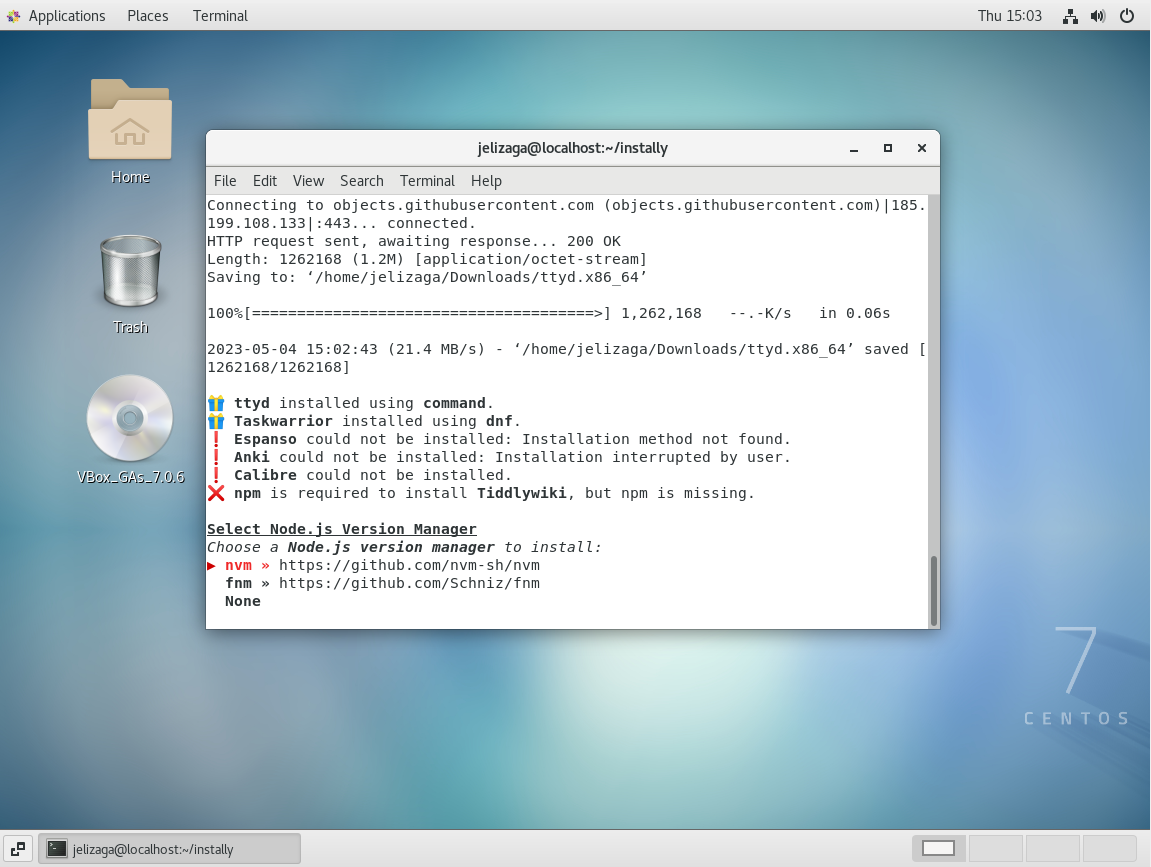Click the Thu 15:03 clock
1151x867 pixels.
click(x=1009, y=15)
